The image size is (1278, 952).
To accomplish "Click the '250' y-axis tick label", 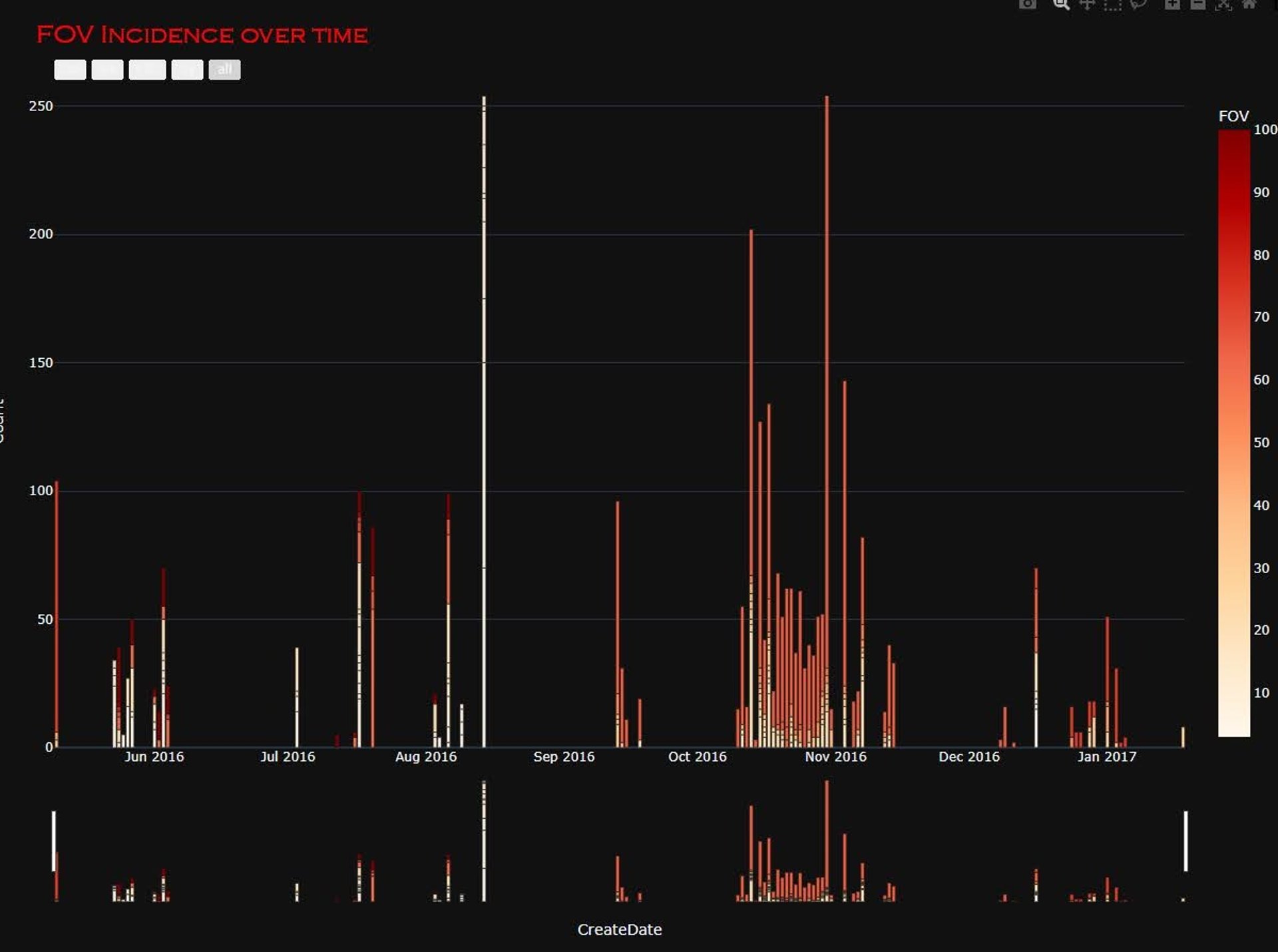I will (41, 106).
